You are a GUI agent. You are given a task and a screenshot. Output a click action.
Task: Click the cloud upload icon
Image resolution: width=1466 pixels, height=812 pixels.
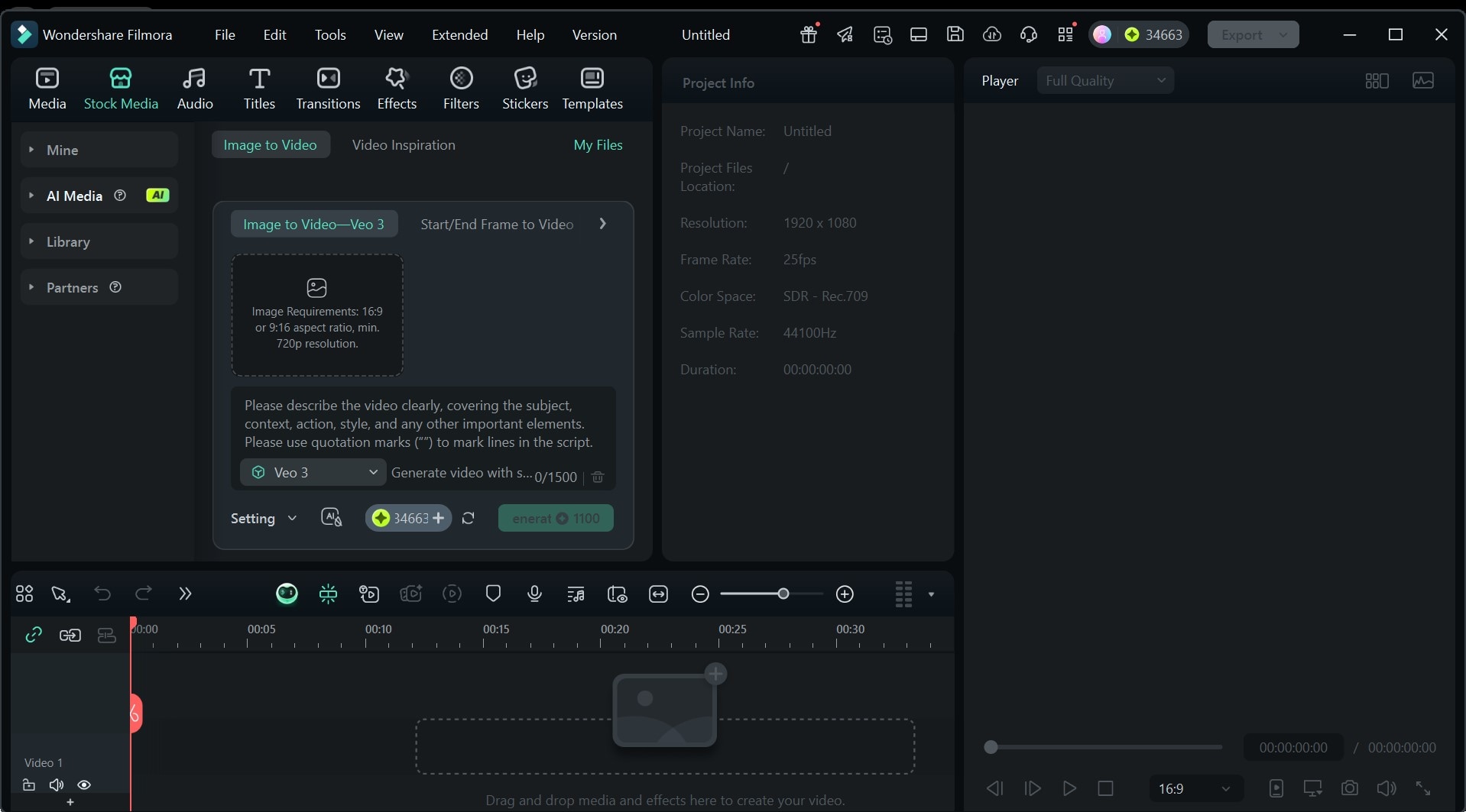point(992,34)
